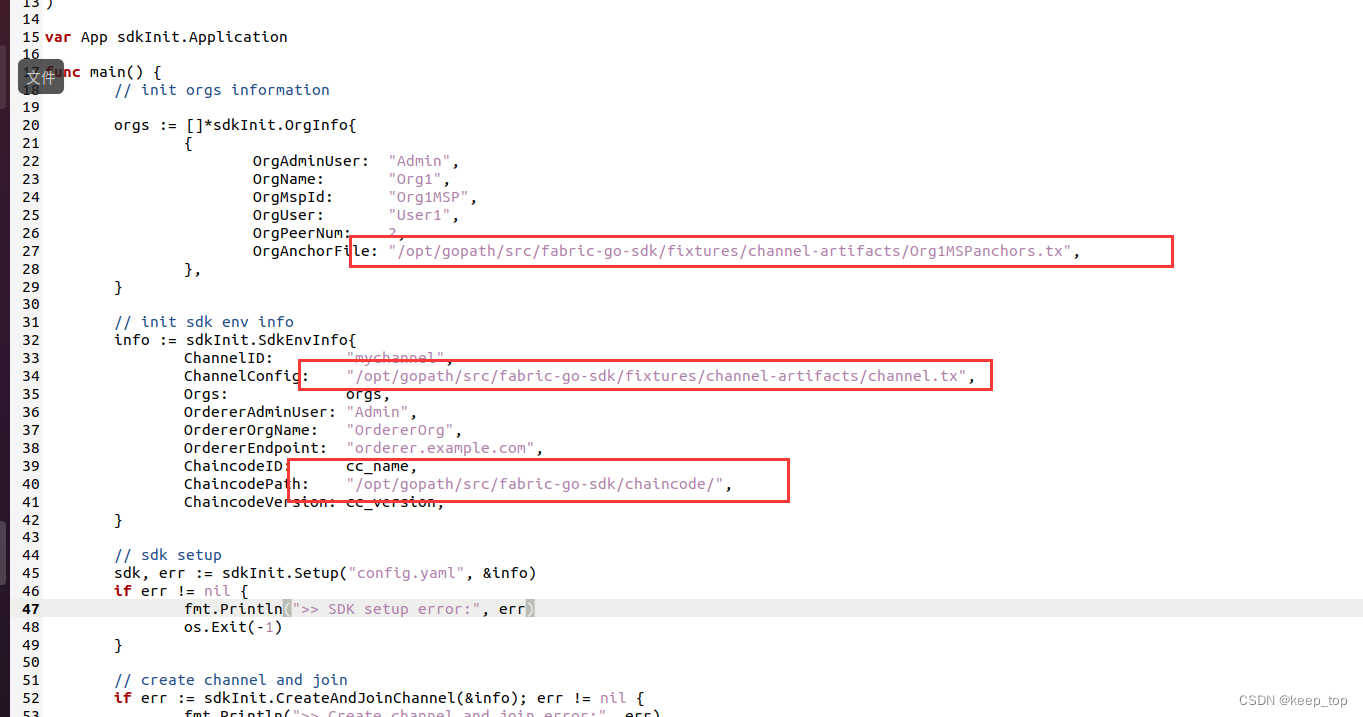The image size is (1363, 717).
Task: Click the os.Exit(-1) statement
Action: [233, 627]
